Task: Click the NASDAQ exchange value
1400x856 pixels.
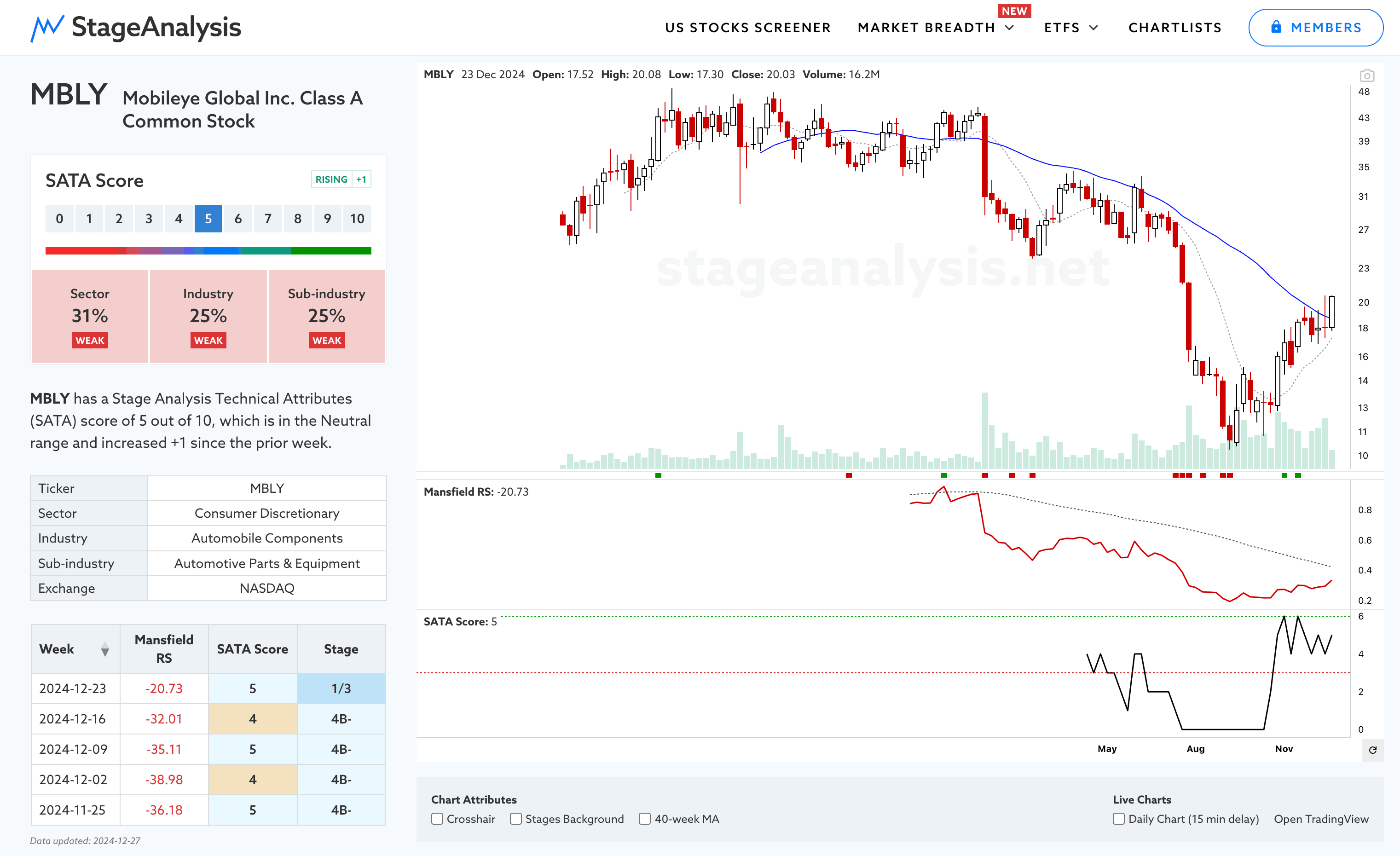Action: click(x=266, y=589)
